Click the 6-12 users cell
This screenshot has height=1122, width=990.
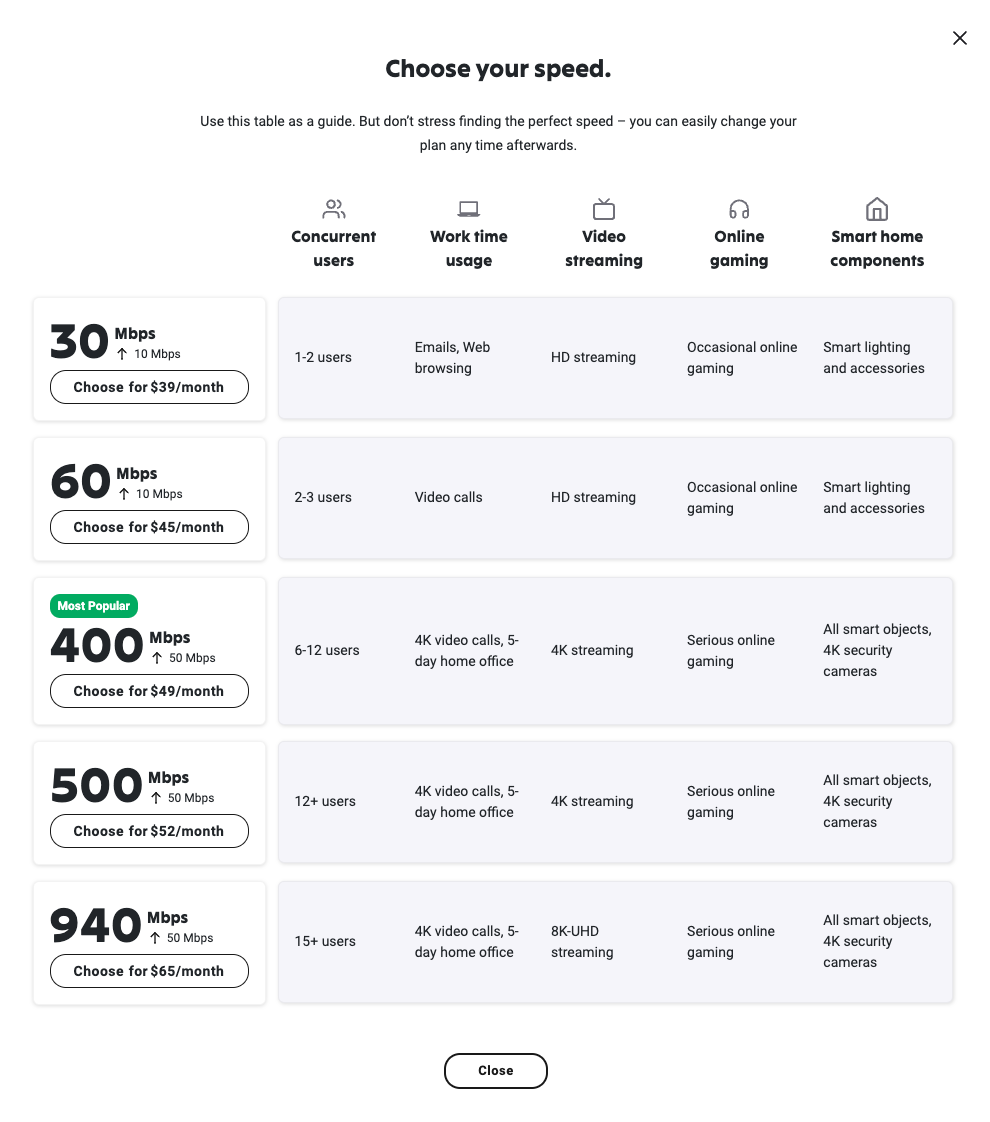[x=327, y=650]
